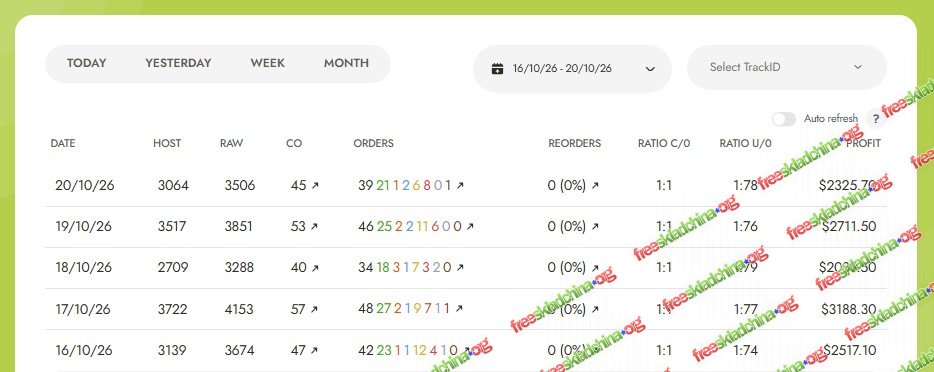Click host value 3722
934x372 pixels.
coord(173,310)
